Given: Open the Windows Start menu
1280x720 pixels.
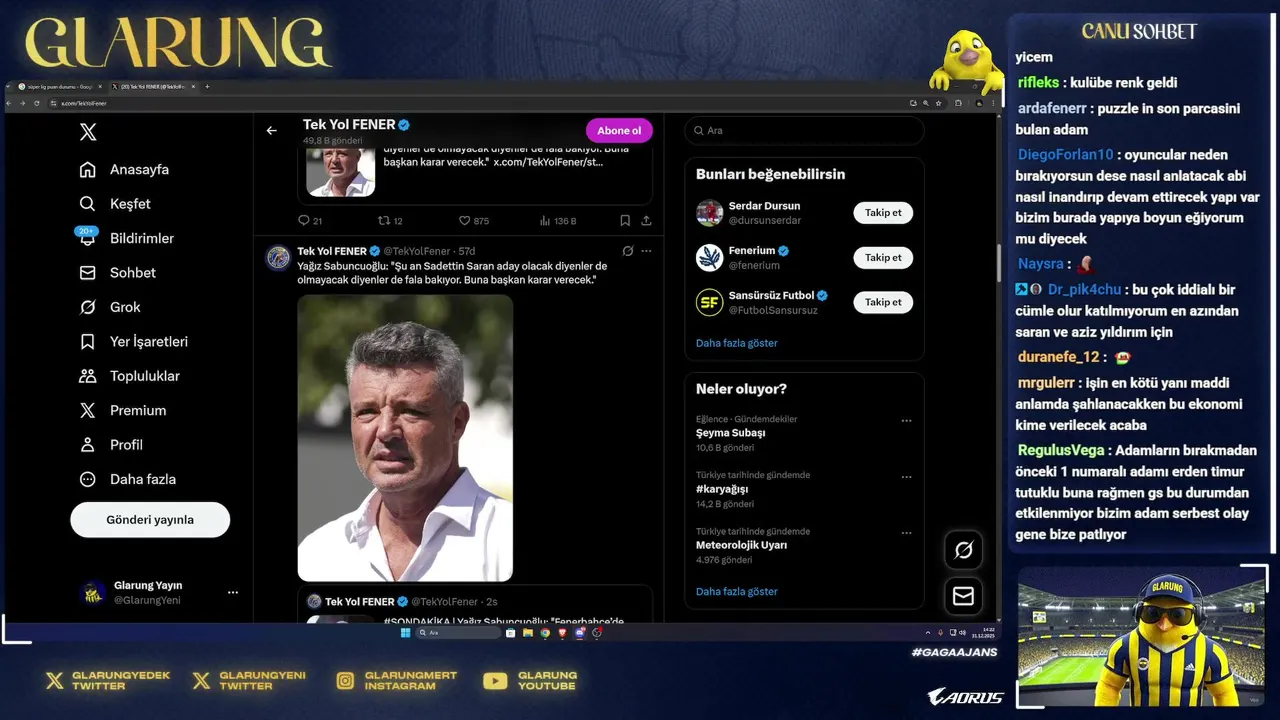Looking at the screenshot, I should coord(405,632).
